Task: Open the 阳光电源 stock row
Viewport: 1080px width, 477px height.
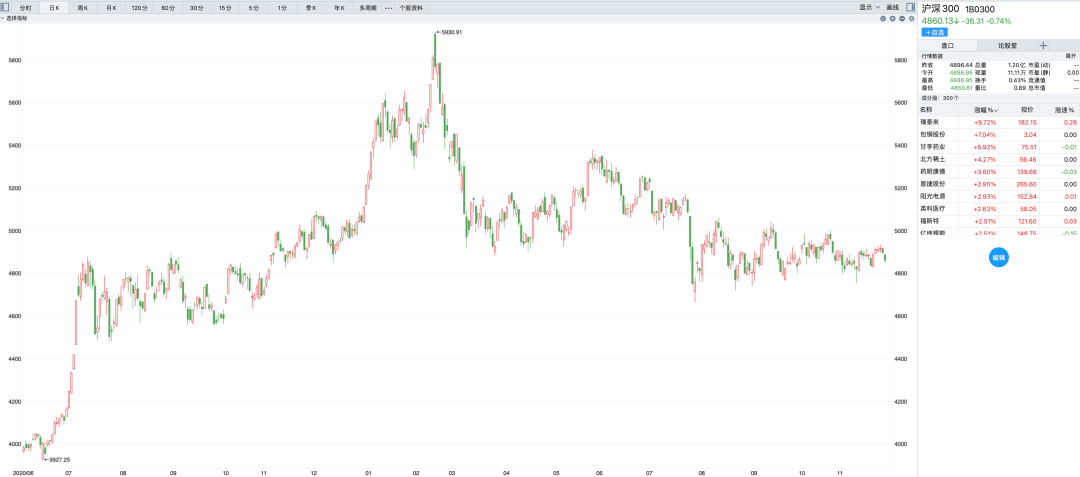Action: coord(999,196)
